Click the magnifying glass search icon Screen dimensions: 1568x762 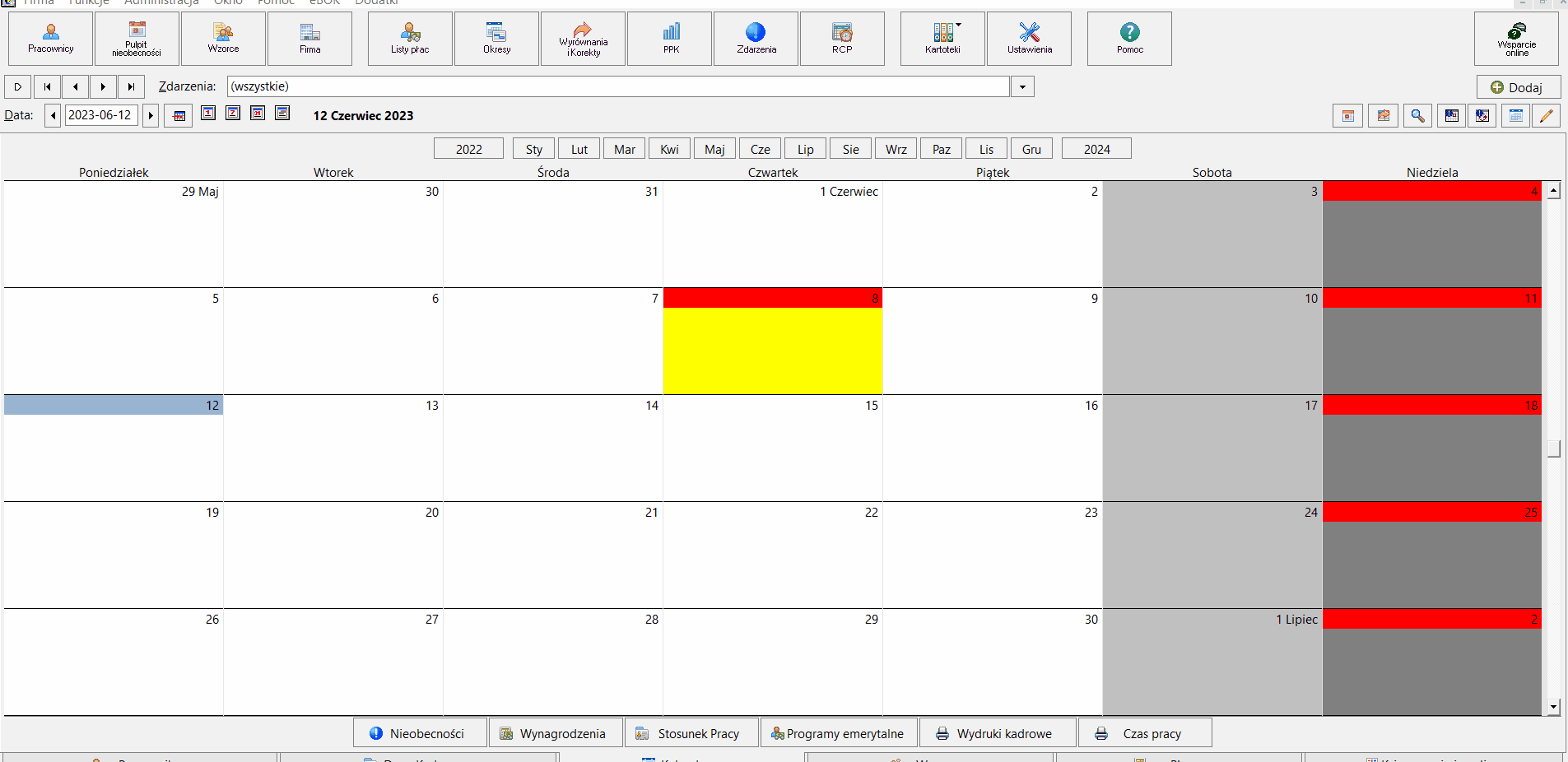click(x=1417, y=116)
